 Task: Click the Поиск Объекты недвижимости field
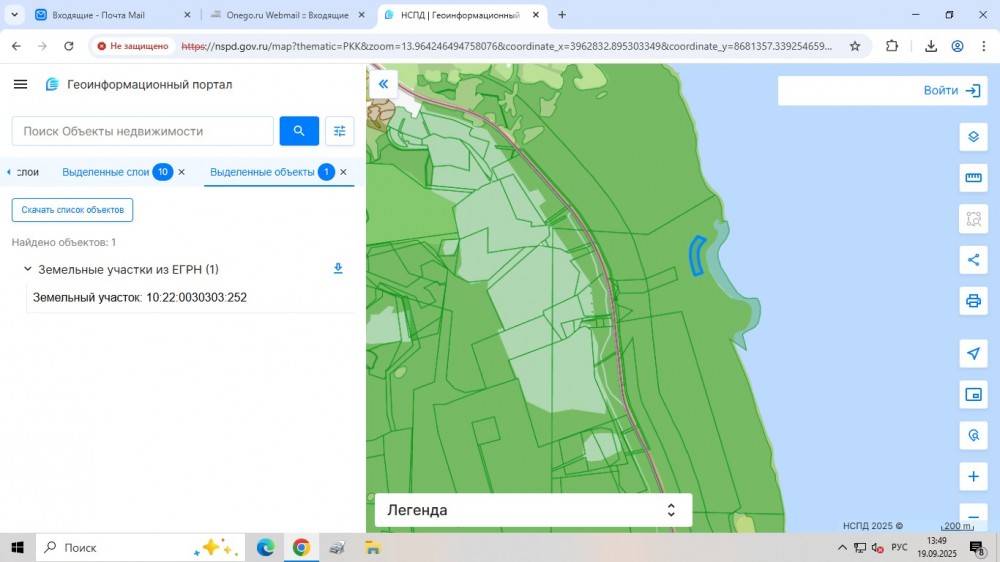click(142, 131)
